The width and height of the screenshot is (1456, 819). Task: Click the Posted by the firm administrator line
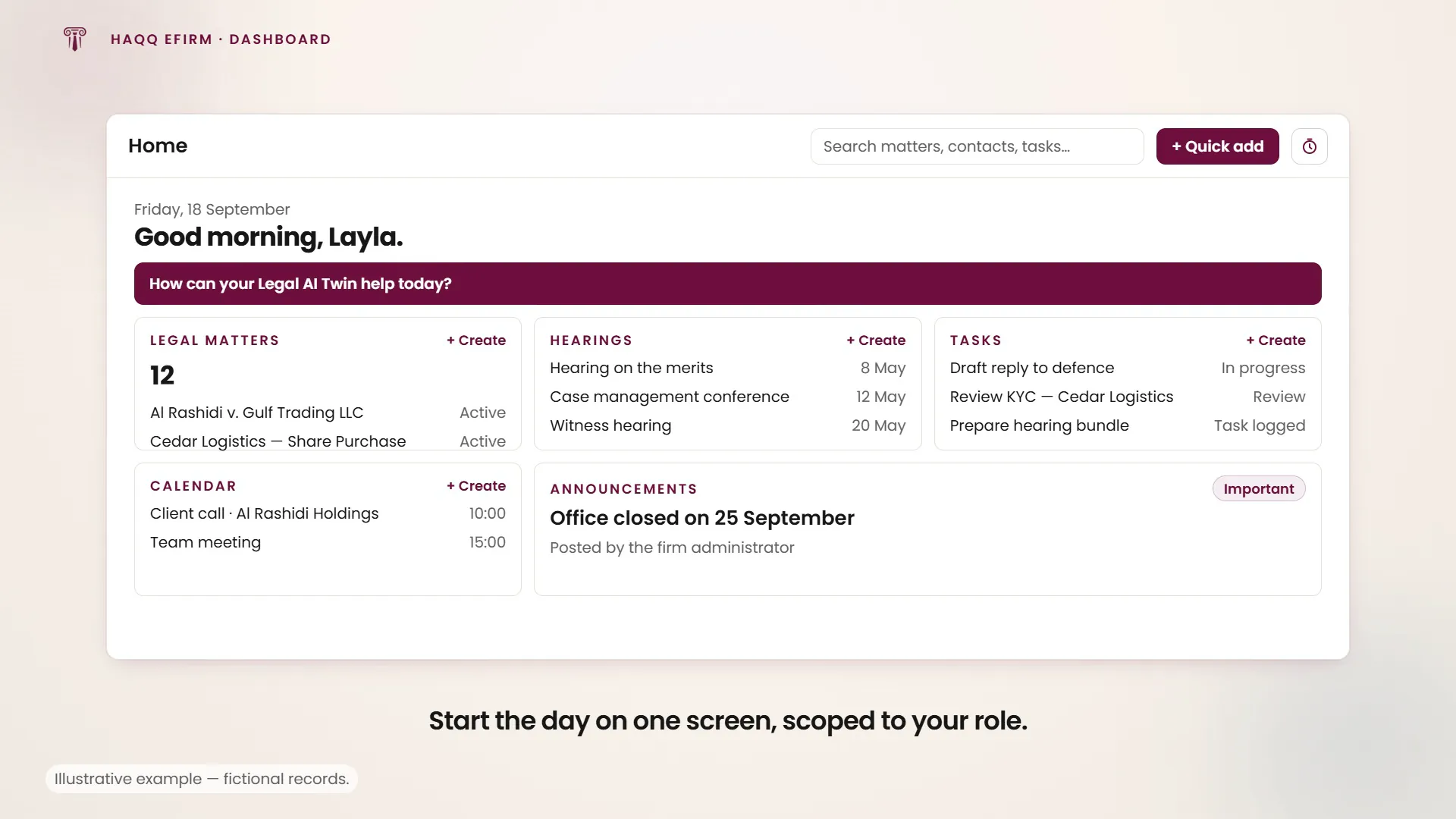pyautogui.click(x=672, y=548)
